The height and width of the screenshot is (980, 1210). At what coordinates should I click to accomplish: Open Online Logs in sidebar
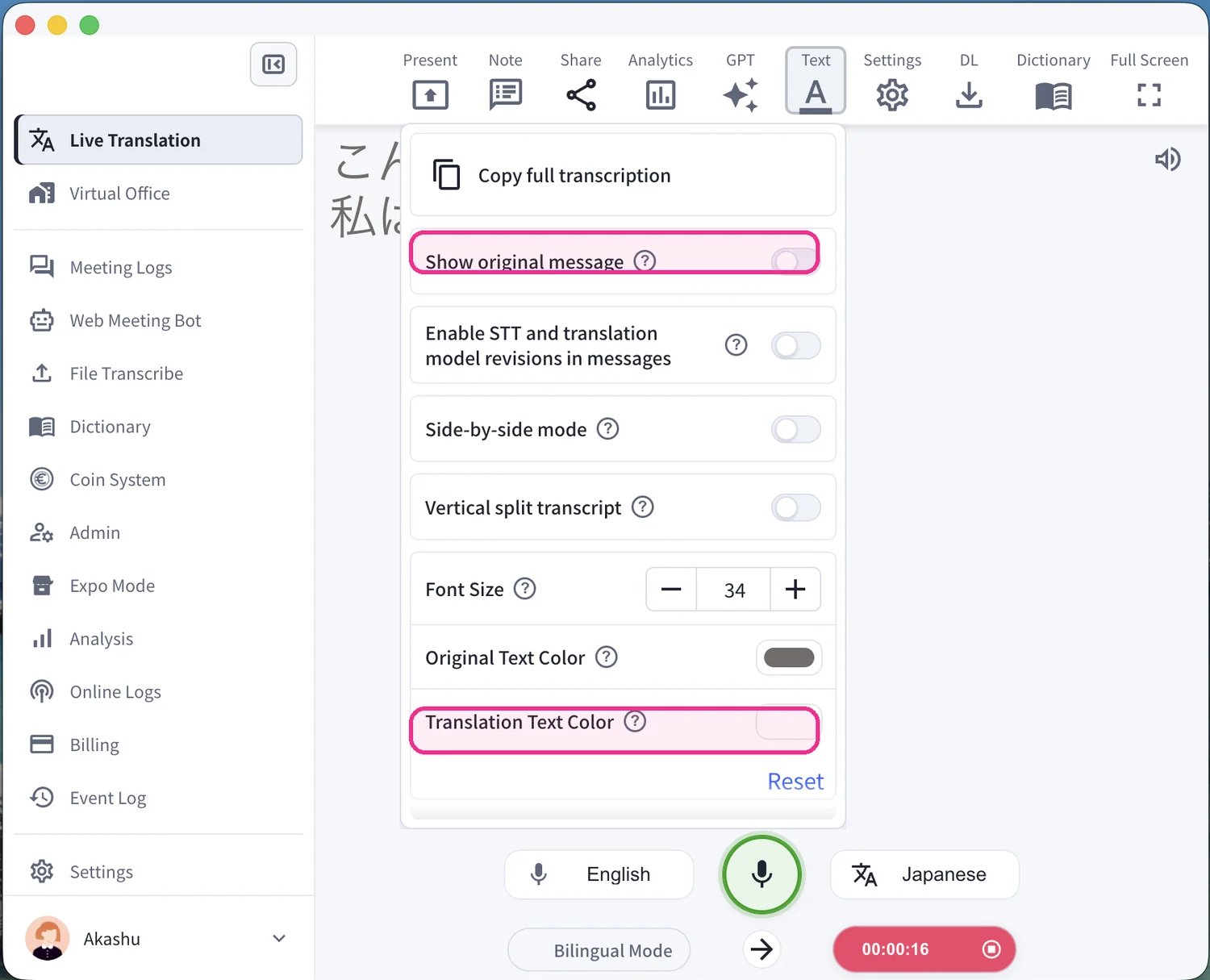tap(159, 691)
